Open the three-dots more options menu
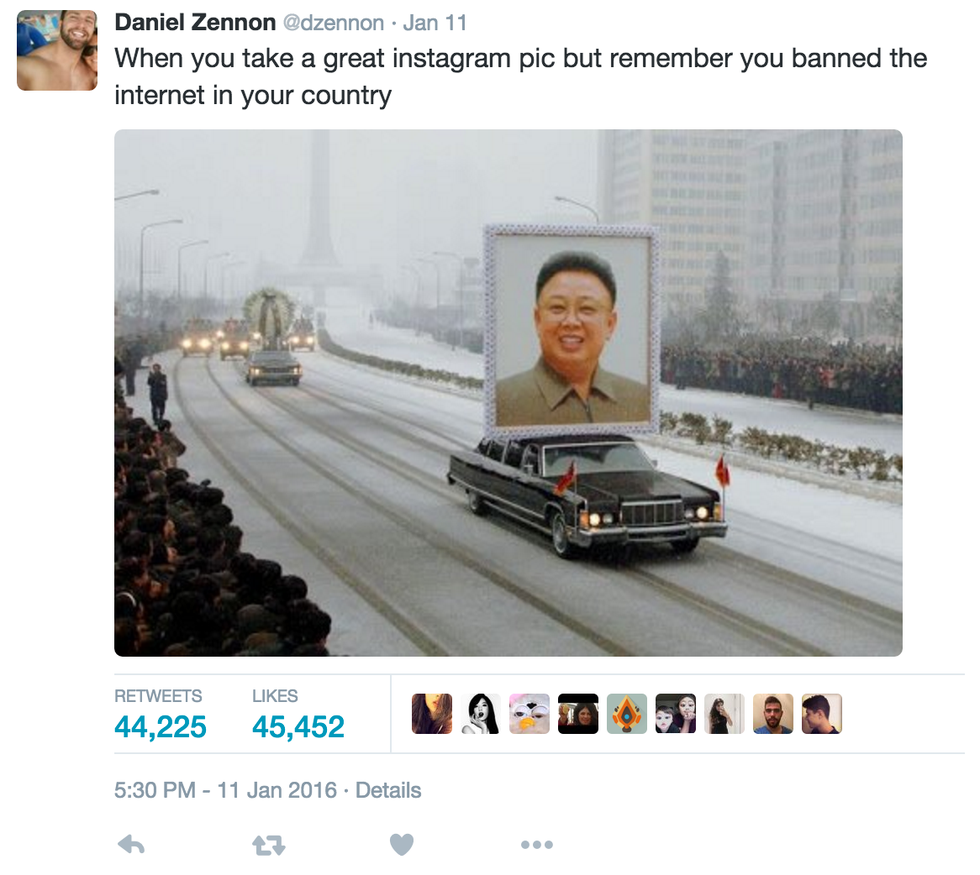980x875 pixels. (537, 845)
